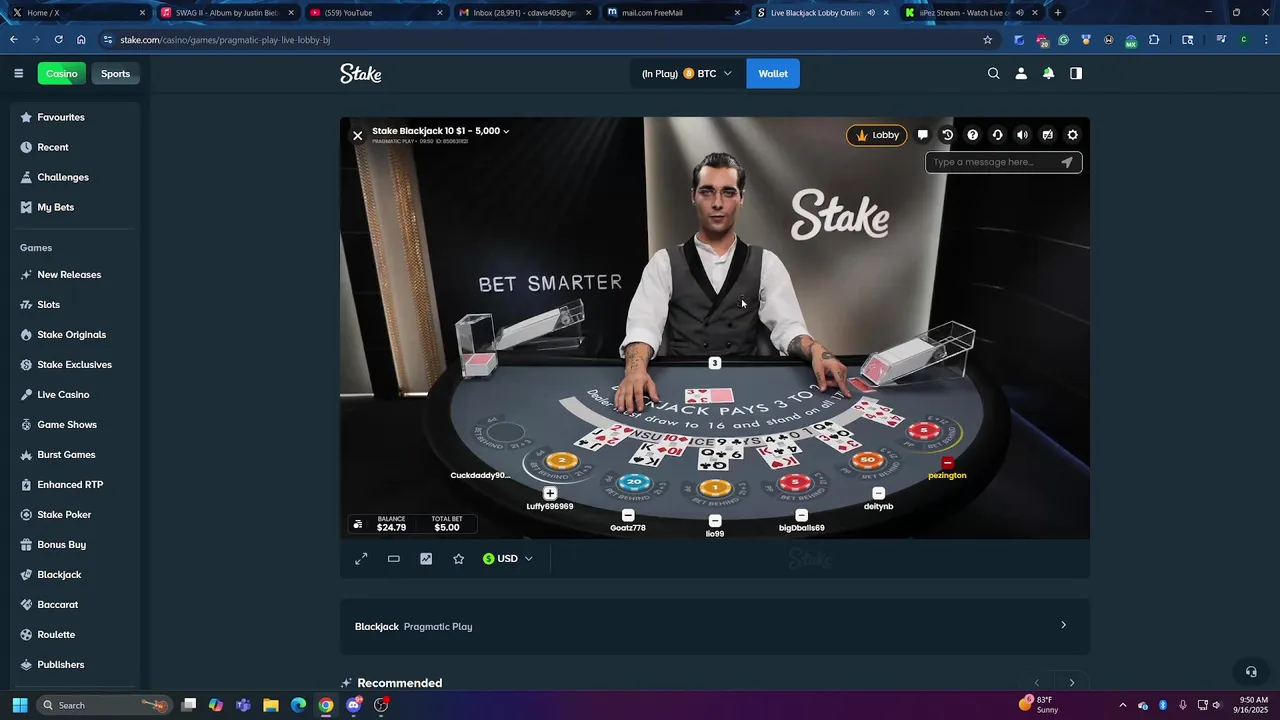Go to the Stake logo home
Viewport: 1280px width, 720px height.
tap(360, 73)
